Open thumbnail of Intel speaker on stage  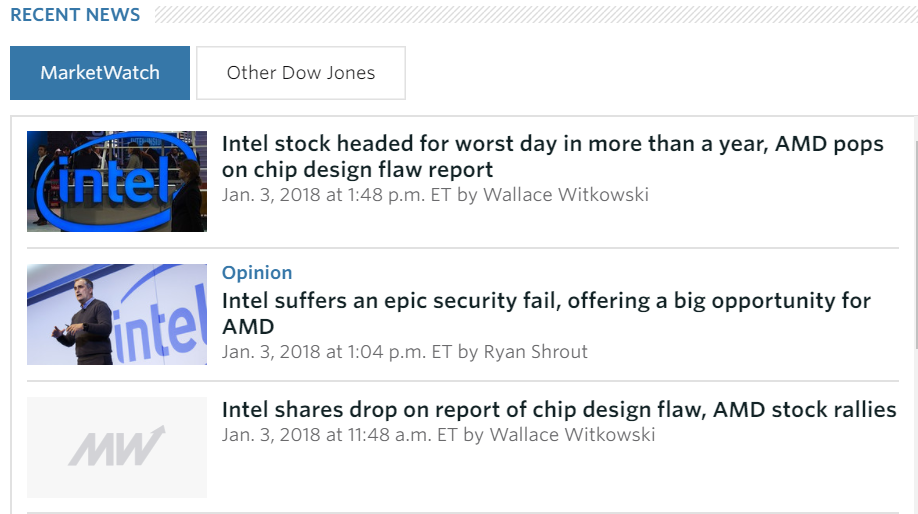pos(117,314)
